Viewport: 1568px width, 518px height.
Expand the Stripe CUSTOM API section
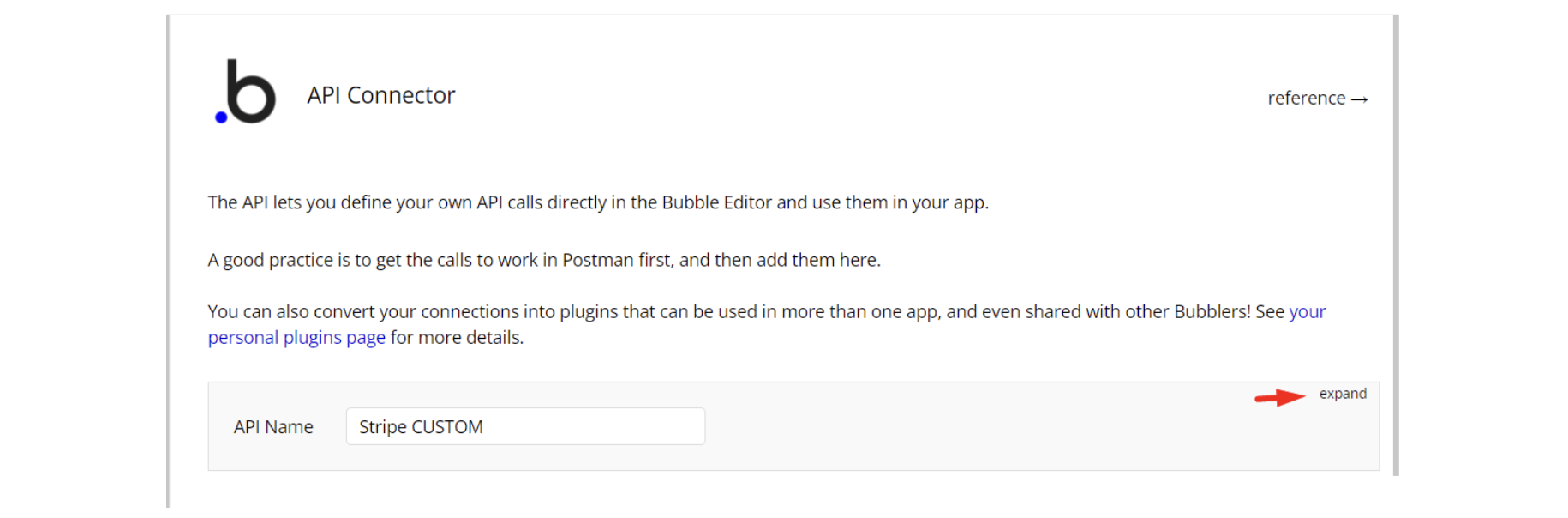point(1343,394)
